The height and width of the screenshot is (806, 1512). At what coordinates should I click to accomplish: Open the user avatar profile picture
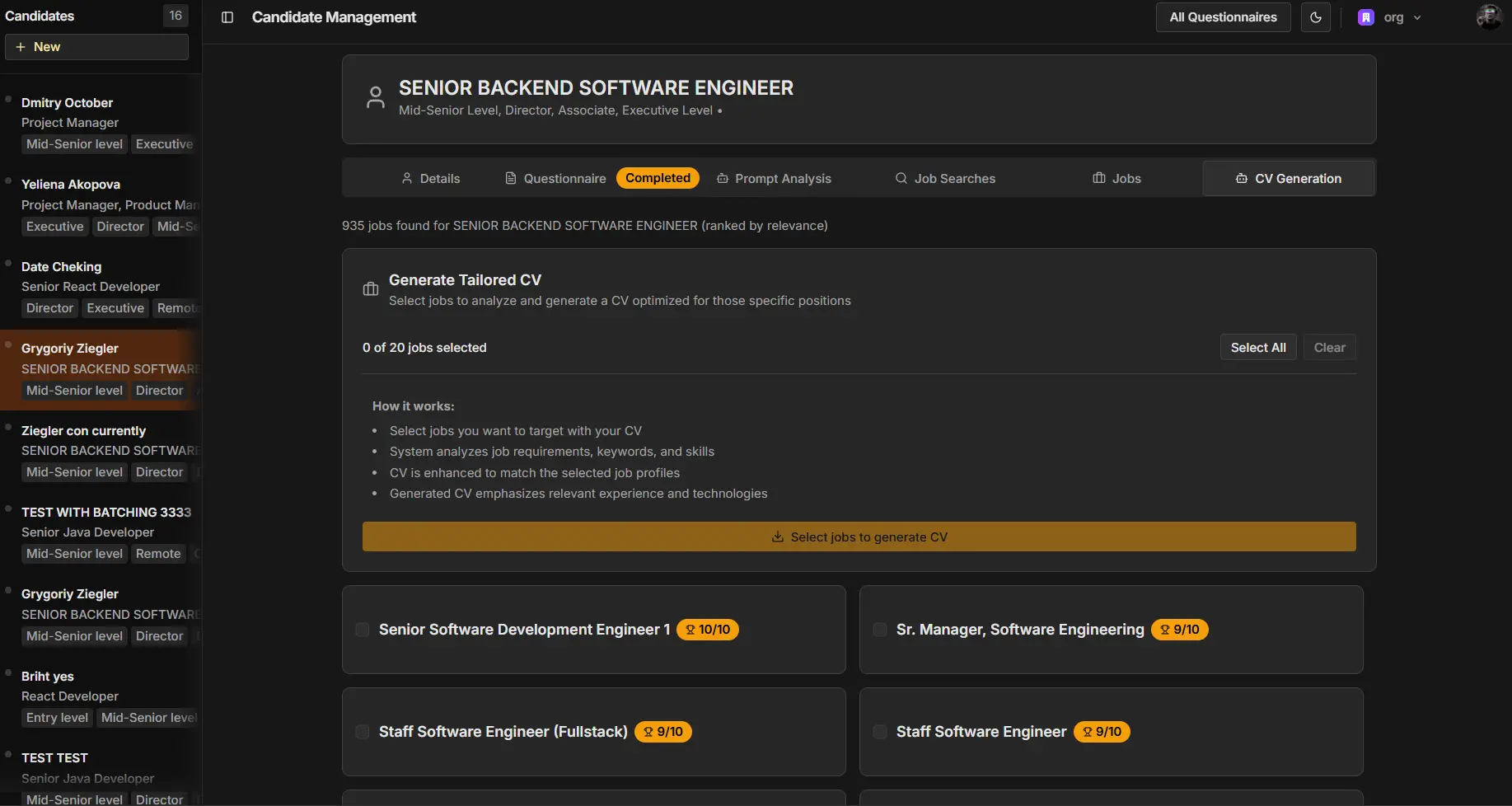tap(1488, 17)
